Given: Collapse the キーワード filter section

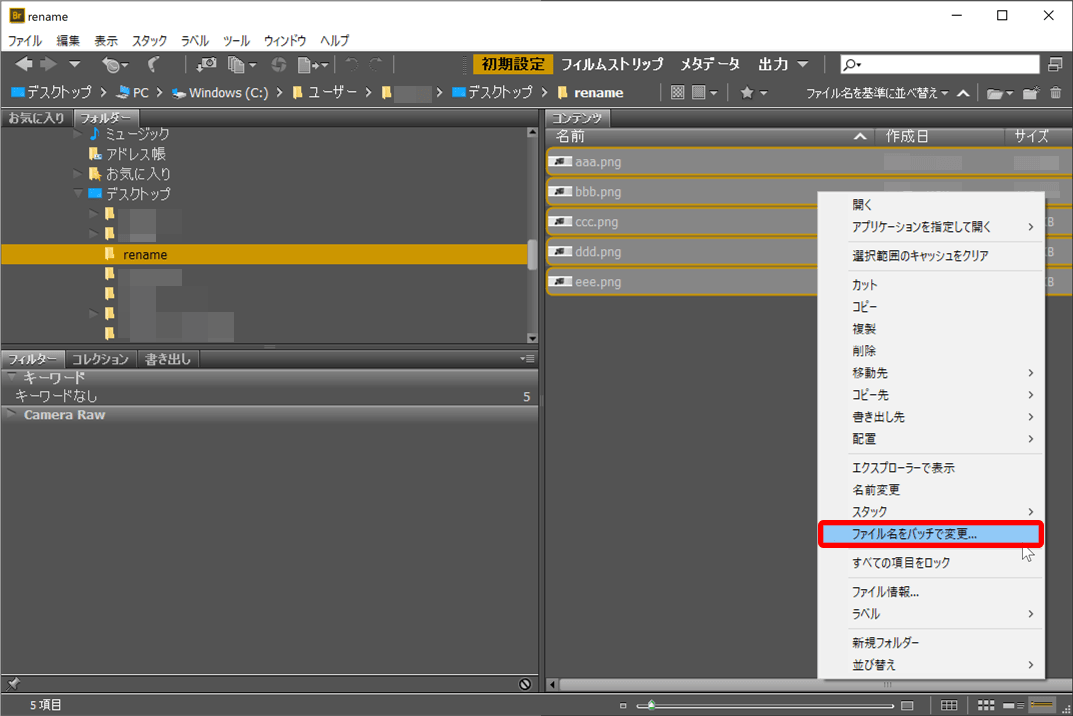Looking at the screenshot, I should 12,376.
